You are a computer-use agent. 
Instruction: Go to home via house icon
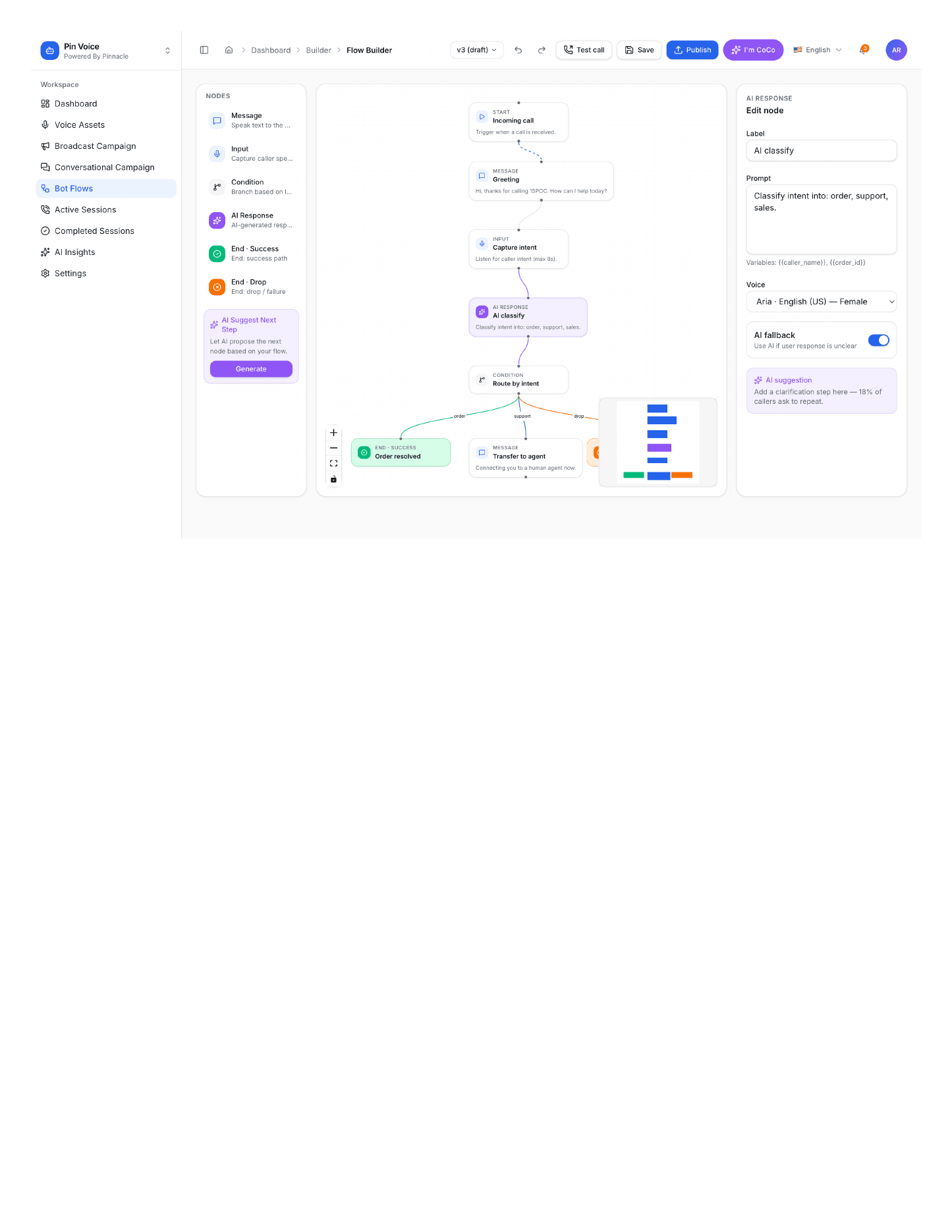pyautogui.click(x=229, y=50)
